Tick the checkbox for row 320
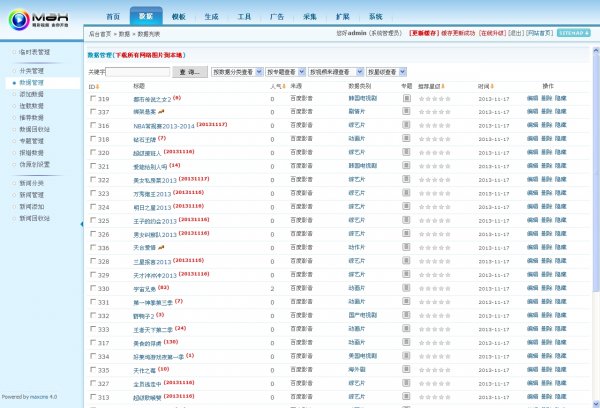The height and width of the screenshot is (408, 600). pos(93,152)
